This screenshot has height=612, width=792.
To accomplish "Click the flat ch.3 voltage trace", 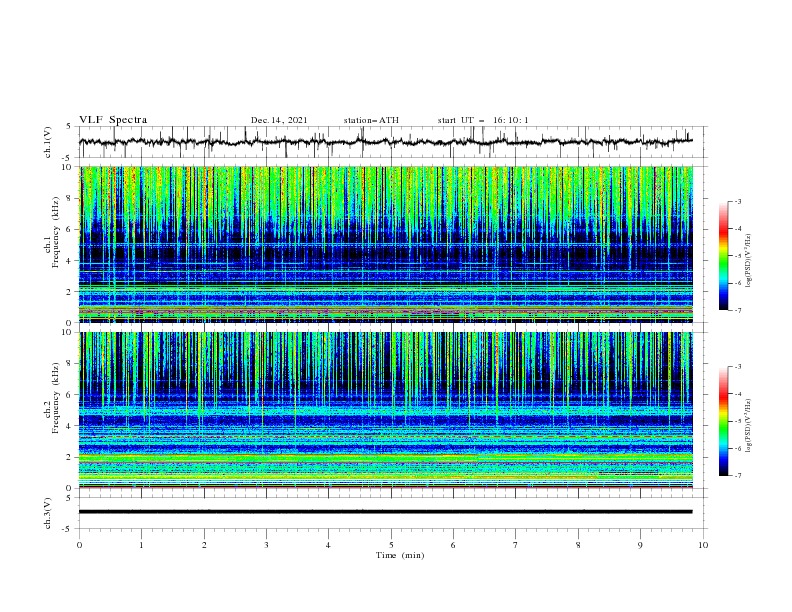I will coord(386,512).
